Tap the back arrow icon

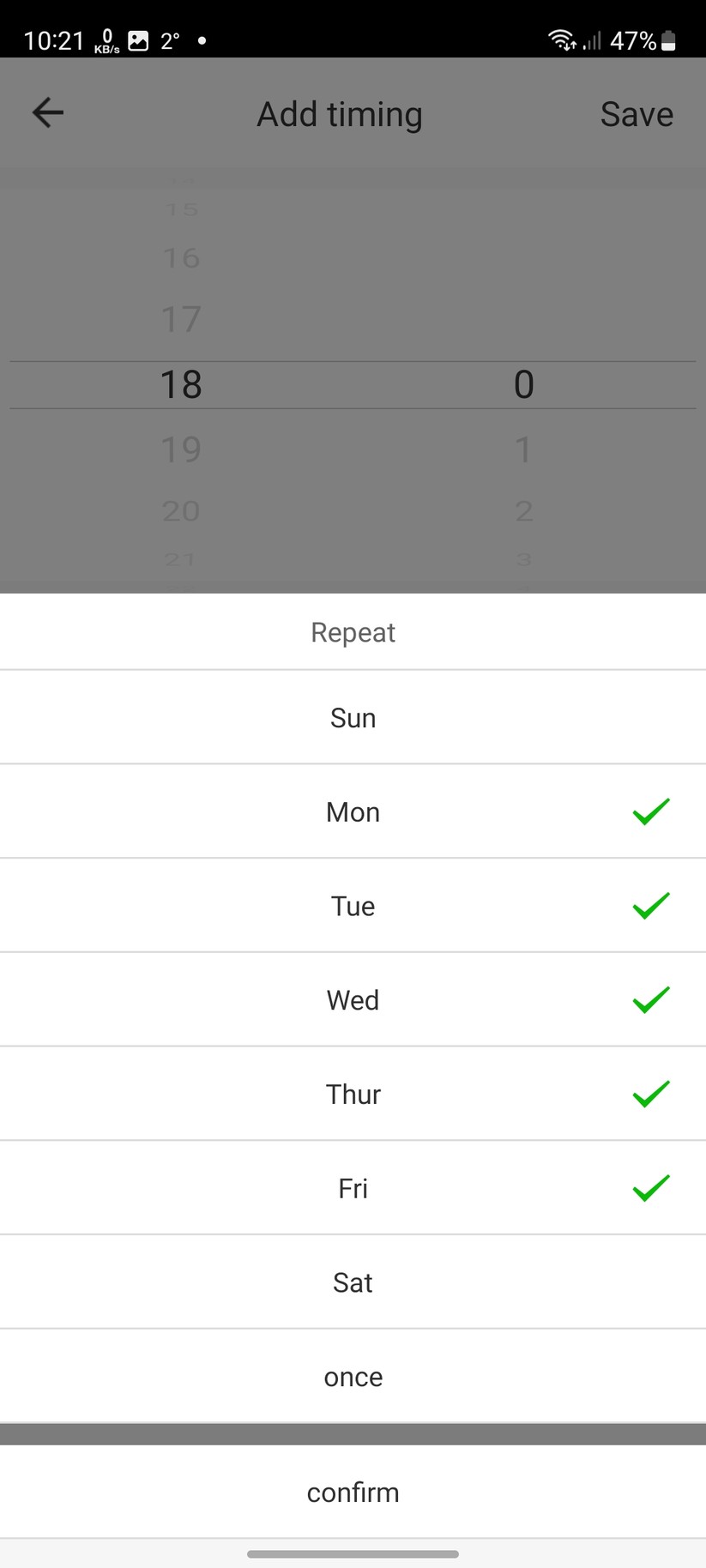pos(48,113)
